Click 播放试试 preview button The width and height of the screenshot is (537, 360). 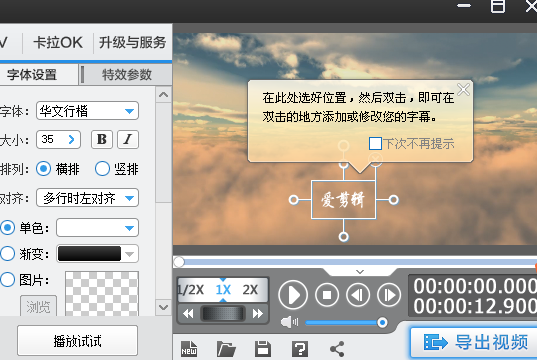77,341
